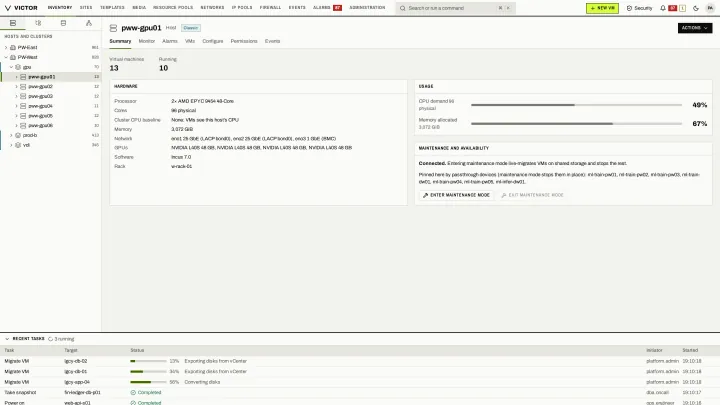Open the Security link
Image resolution: width=720 pixels, height=405 pixels.
tap(639, 8)
